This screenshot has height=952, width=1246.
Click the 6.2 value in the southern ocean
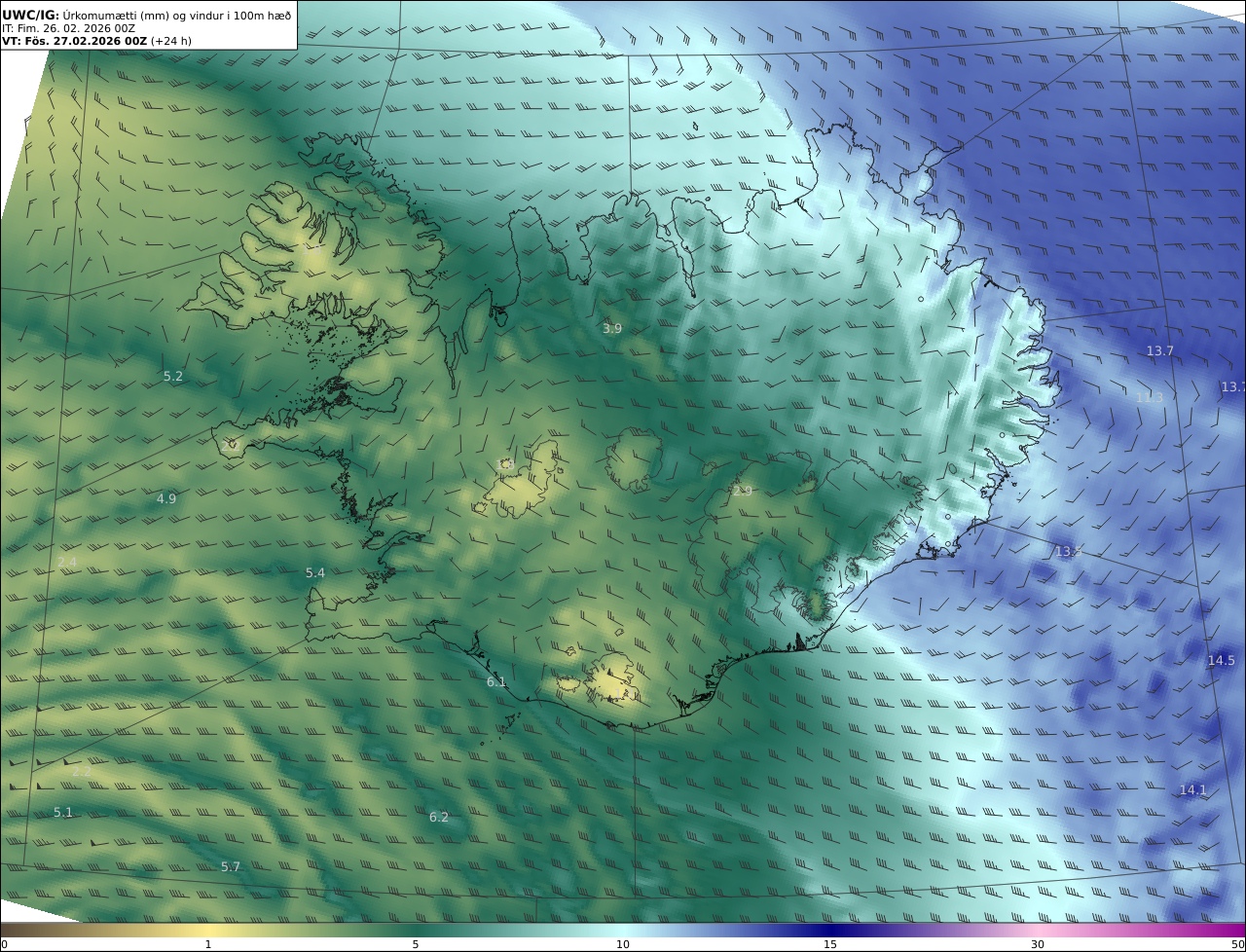pos(439,817)
